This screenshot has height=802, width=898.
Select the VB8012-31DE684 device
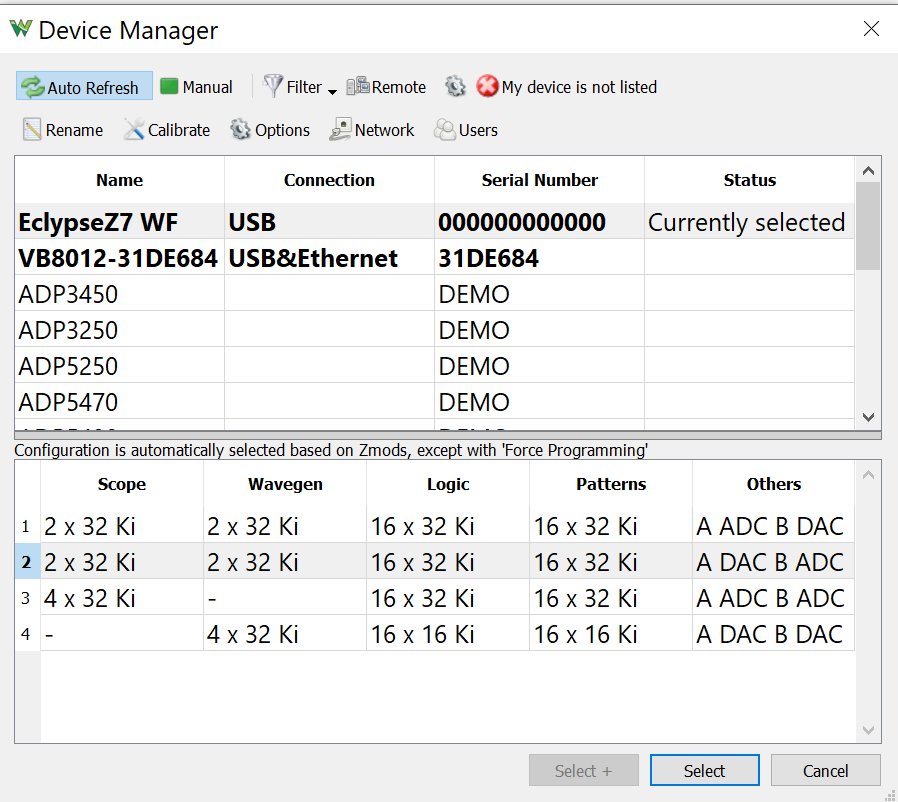point(434,258)
